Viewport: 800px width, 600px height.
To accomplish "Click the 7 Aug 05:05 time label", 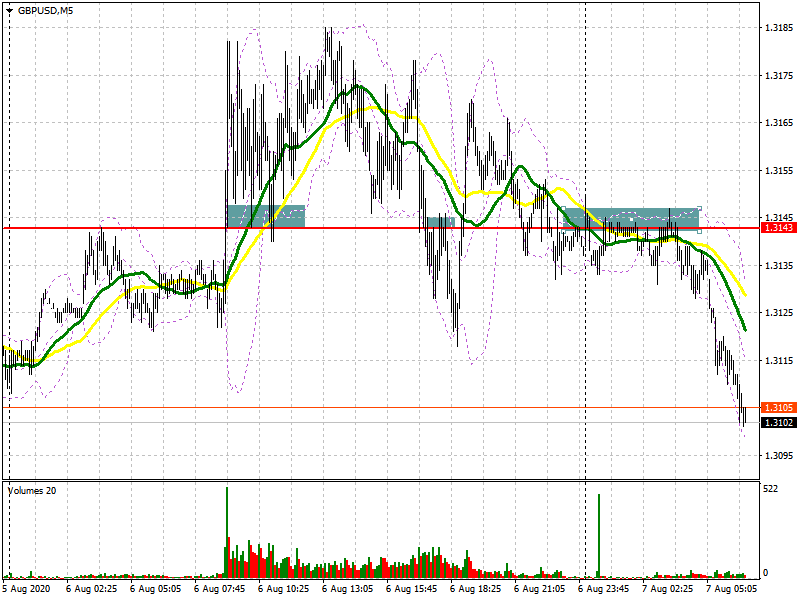I will tap(732, 589).
